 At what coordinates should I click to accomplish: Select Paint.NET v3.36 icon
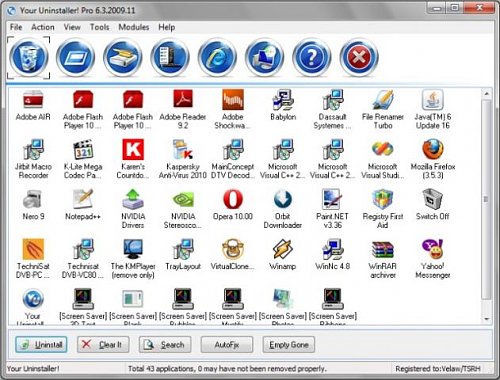tap(332, 199)
